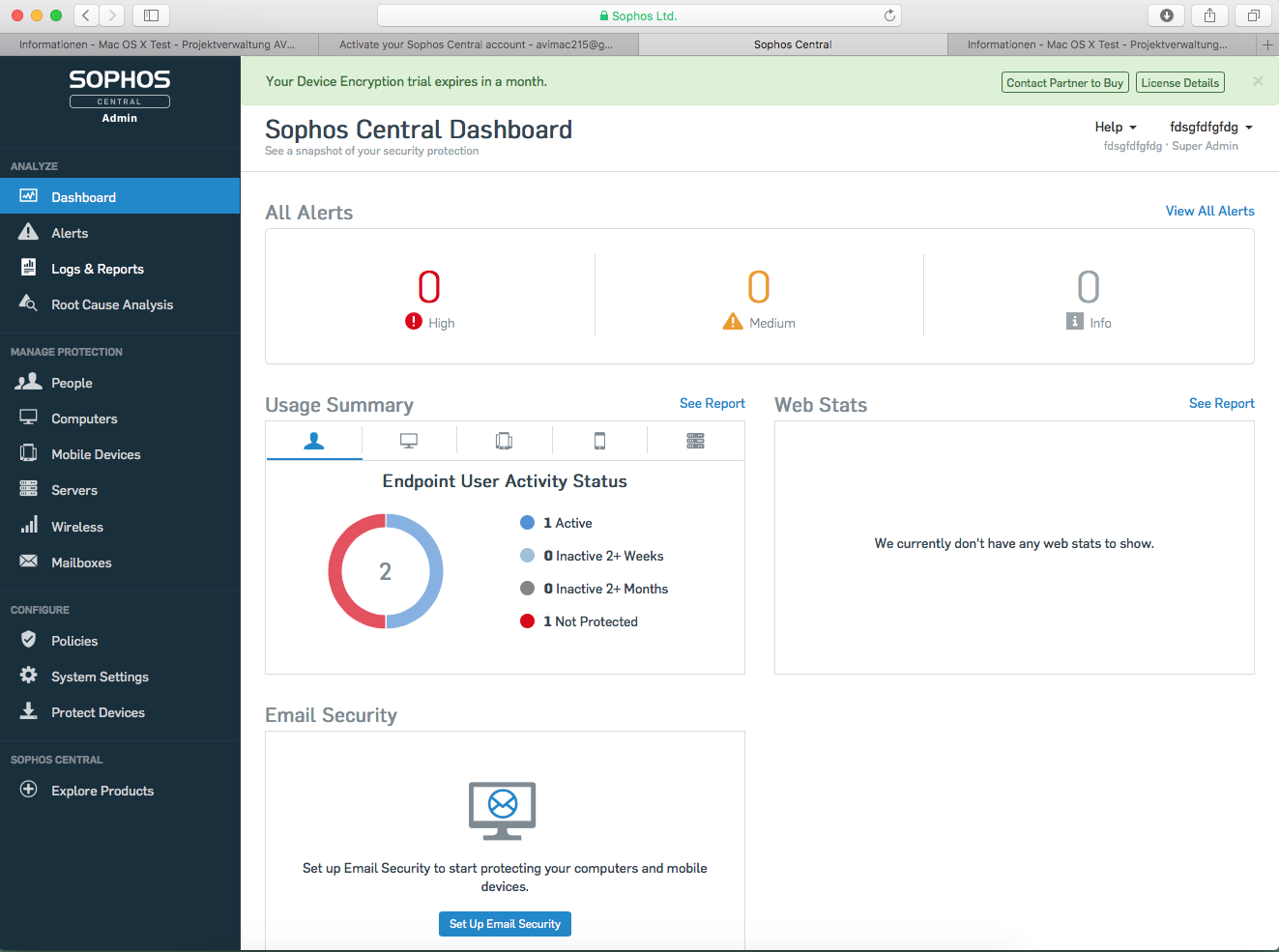Dismiss the Device Encryption trial banner
Image resolution: width=1279 pixels, height=952 pixels.
coord(1258,81)
